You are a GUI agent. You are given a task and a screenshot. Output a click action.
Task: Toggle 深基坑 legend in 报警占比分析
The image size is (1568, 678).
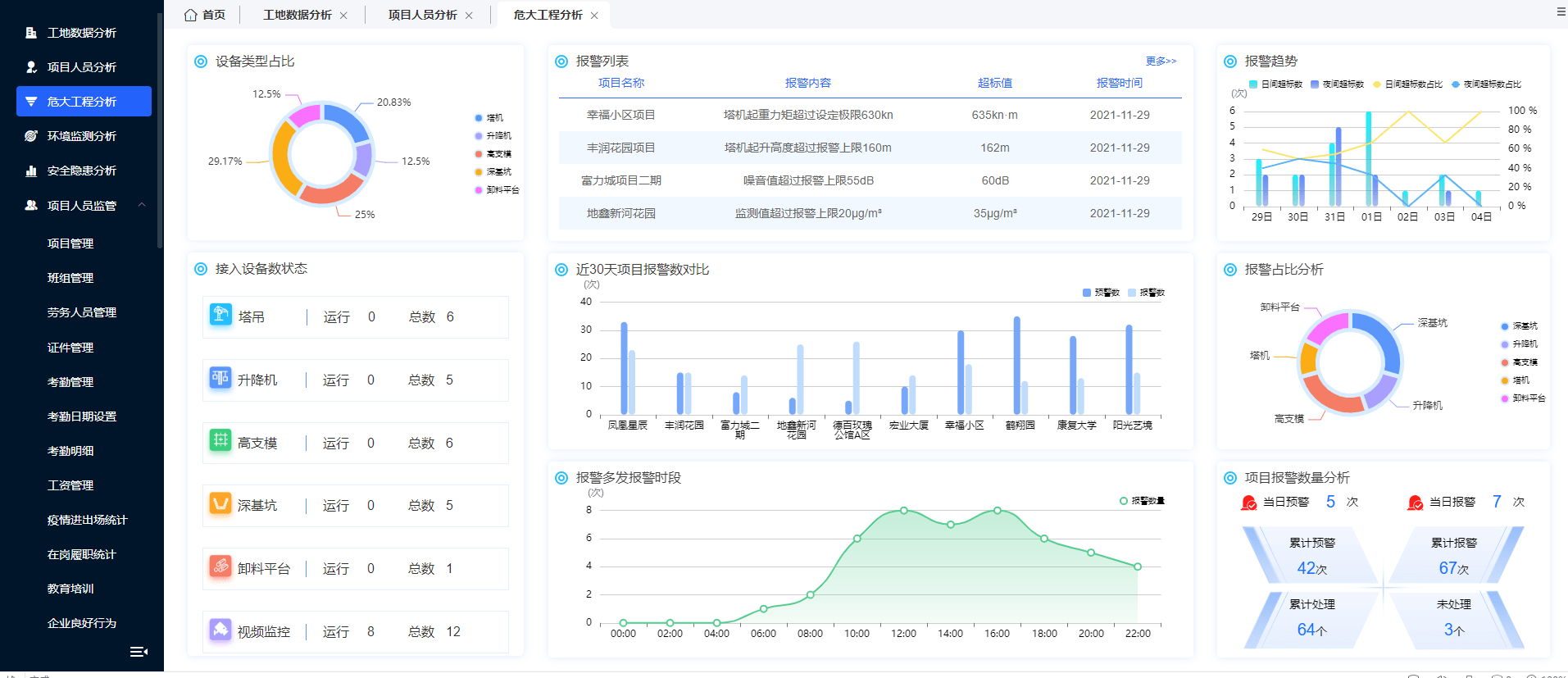point(1519,326)
